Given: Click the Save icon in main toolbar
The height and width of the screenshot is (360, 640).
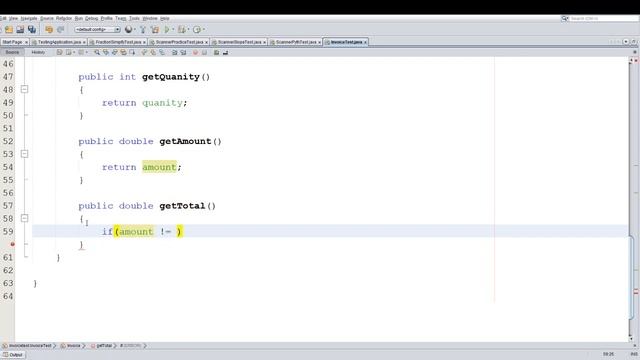Looking at the screenshot, I should pos(20,29).
